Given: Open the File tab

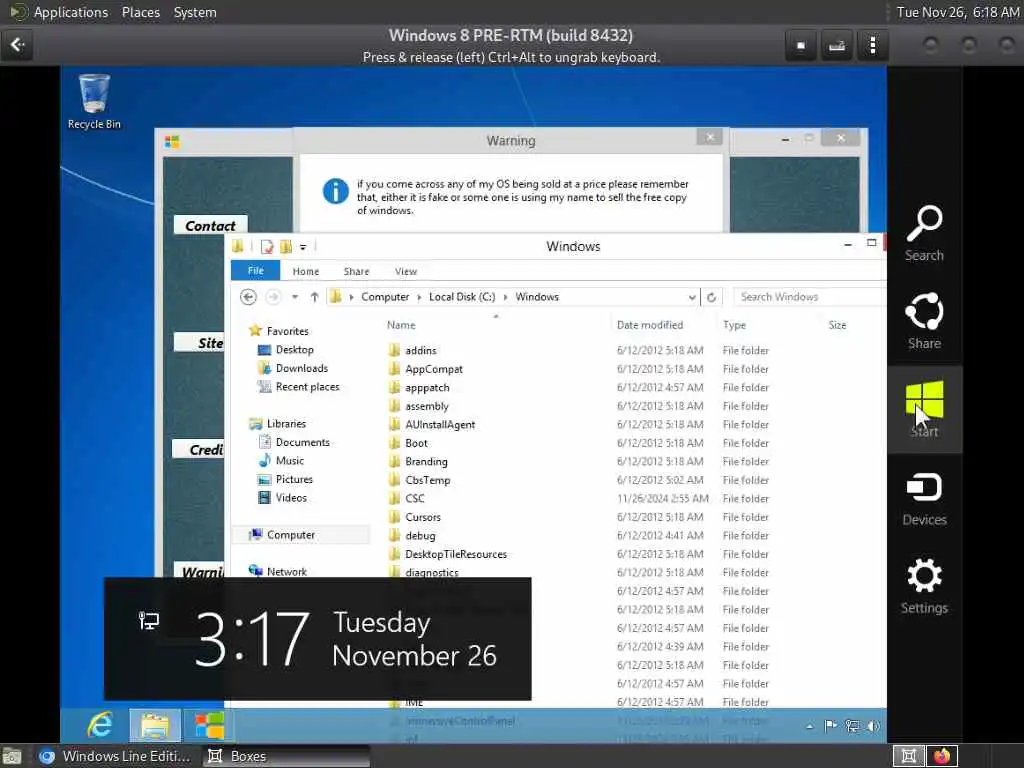Looking at the screenshot, I should tap(255, 270).
